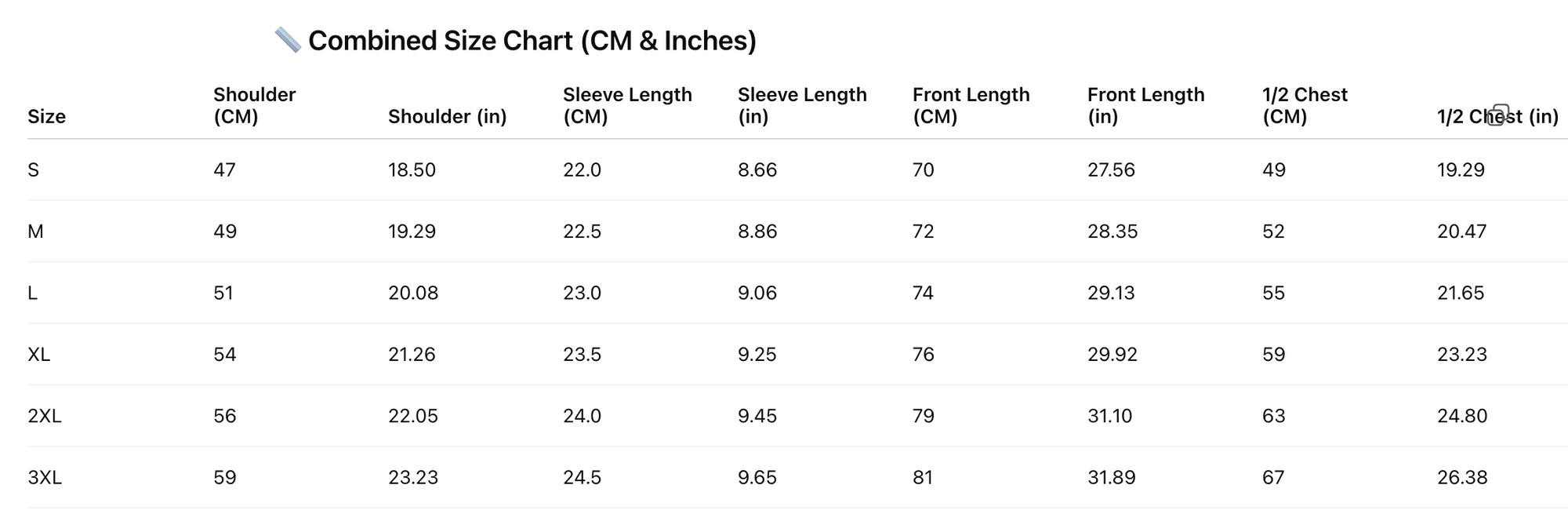The height and width of the screenshot is (514, 1568).
Task: Click the ruler icon beside chart title
Action: click(x=288, y=40)
